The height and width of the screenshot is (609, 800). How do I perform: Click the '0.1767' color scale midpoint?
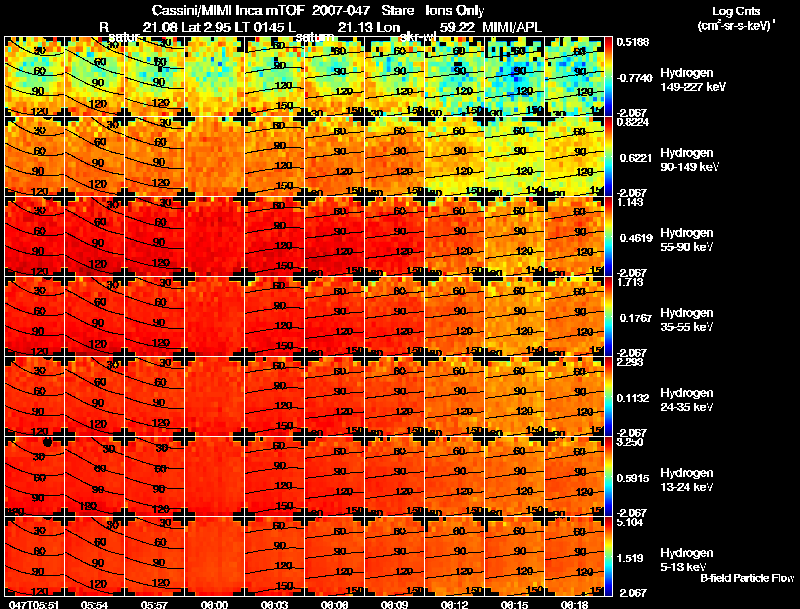tap(636, 318)
